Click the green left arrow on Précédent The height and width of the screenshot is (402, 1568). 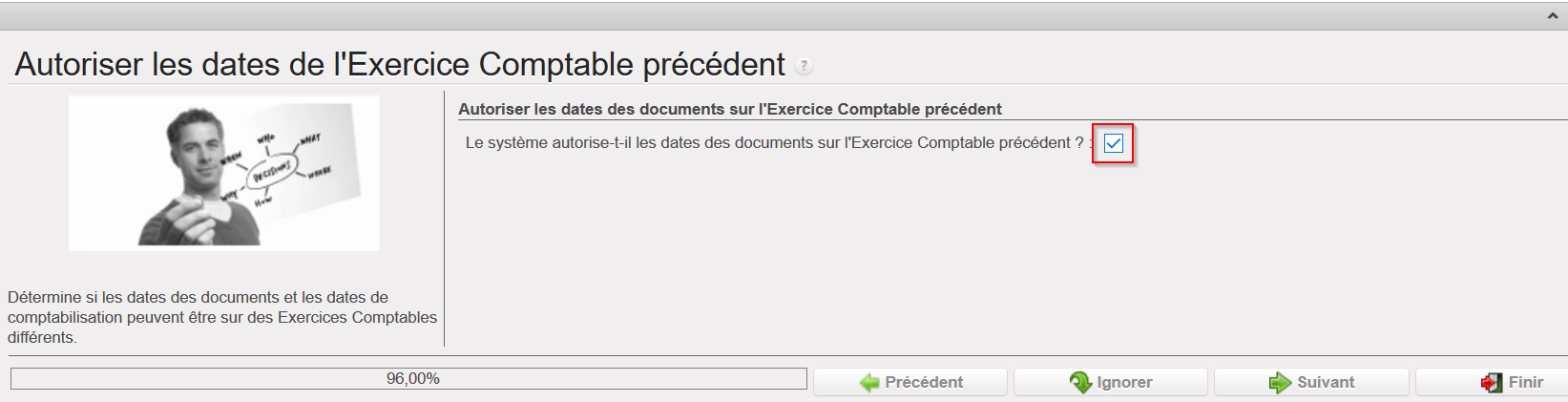869,383
